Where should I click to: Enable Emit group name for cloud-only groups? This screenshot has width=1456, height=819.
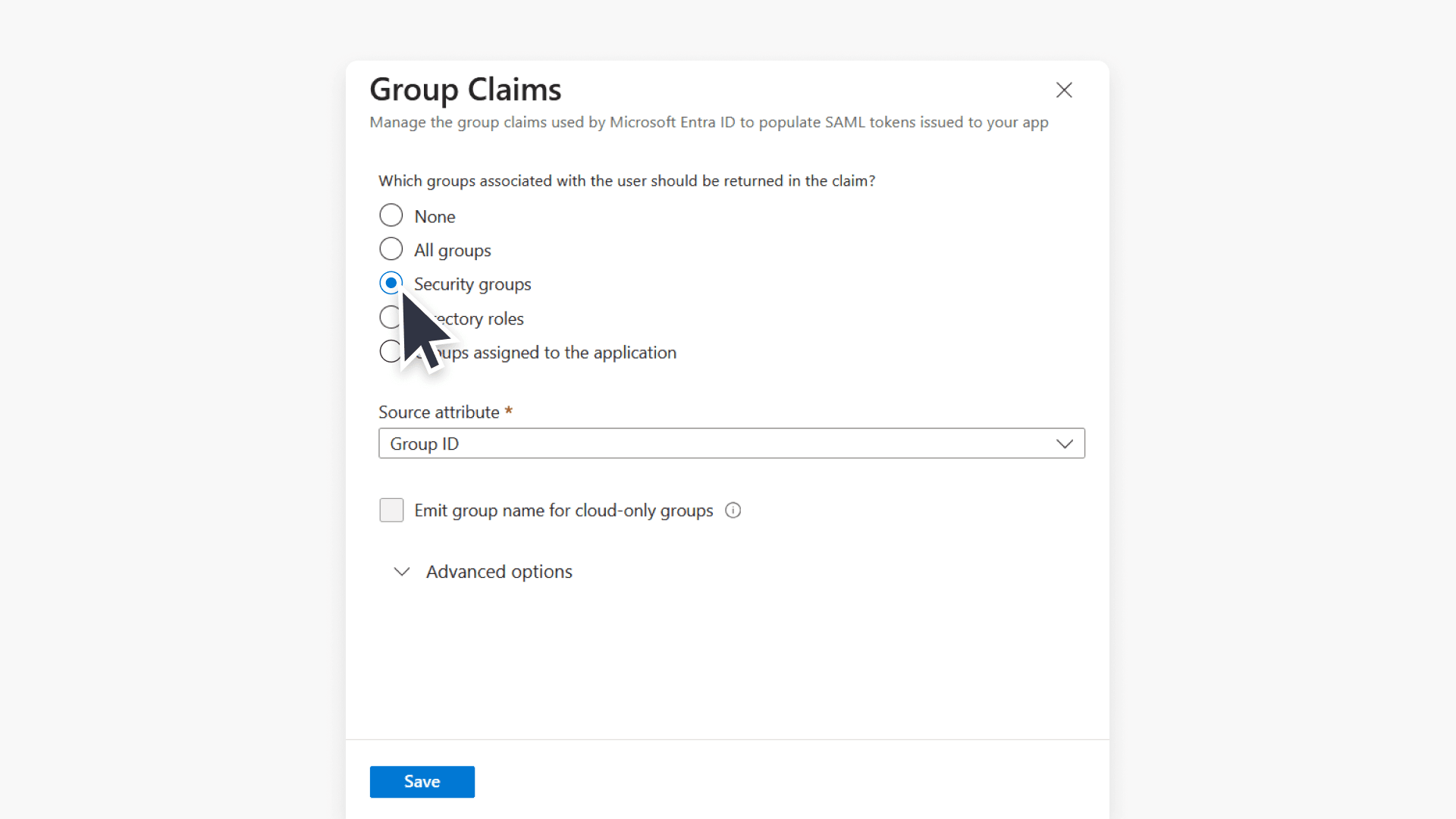point(391,510)
